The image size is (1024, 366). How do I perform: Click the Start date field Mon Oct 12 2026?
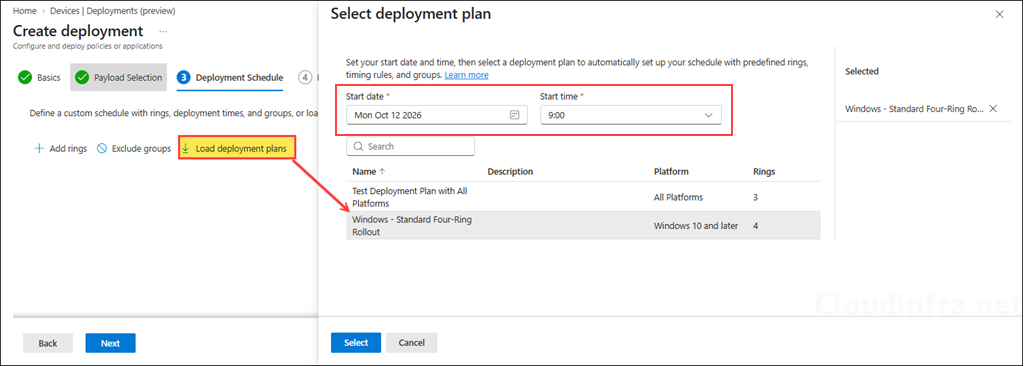437,115
